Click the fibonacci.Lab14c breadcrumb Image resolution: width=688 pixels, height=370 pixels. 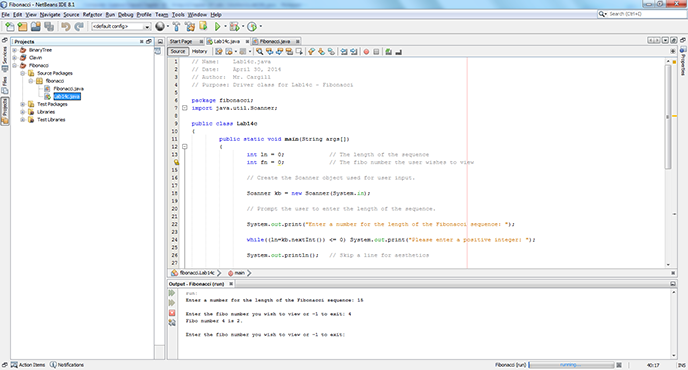(194, 273)
